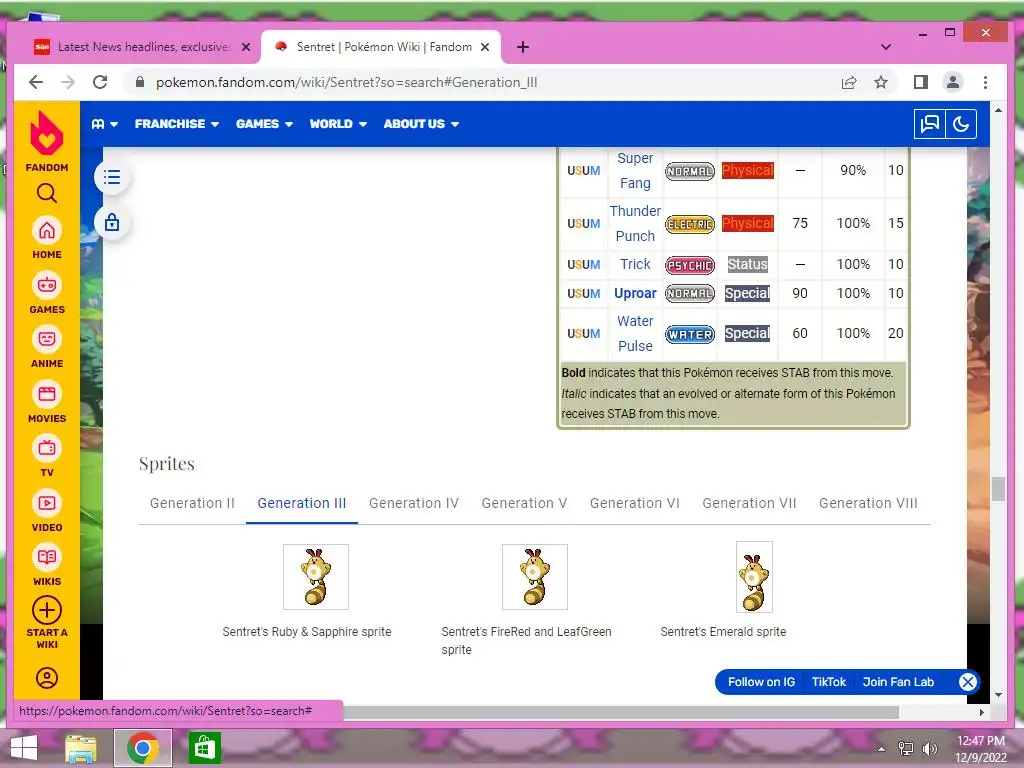Open File Explorer from taskbar
This screenshot has height=768, width=1024.
pos(80,748)
